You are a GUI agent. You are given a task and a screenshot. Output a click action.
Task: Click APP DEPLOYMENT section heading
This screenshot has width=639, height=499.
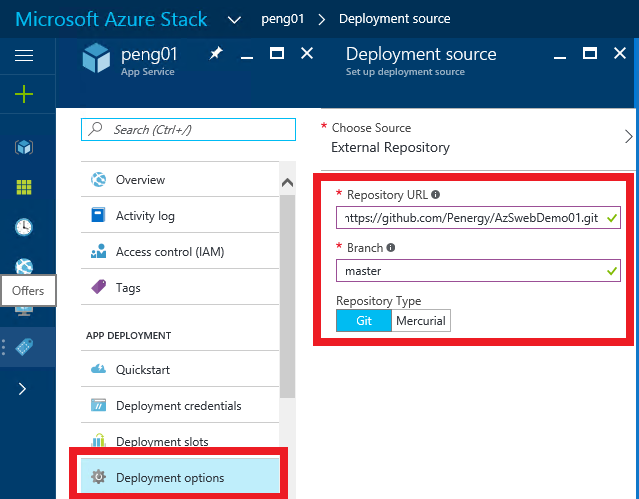click(x=128, y=336)
